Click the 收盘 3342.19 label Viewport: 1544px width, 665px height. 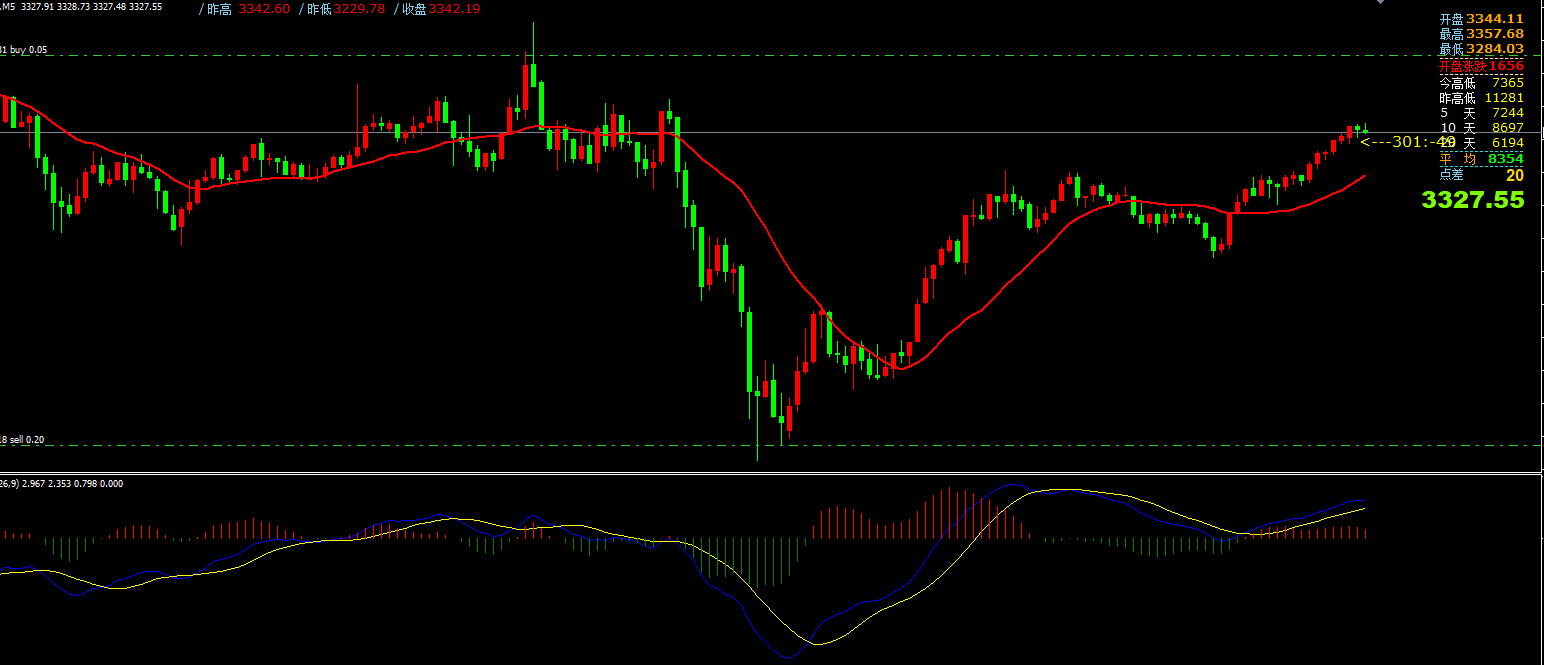[x=440, y=8]
